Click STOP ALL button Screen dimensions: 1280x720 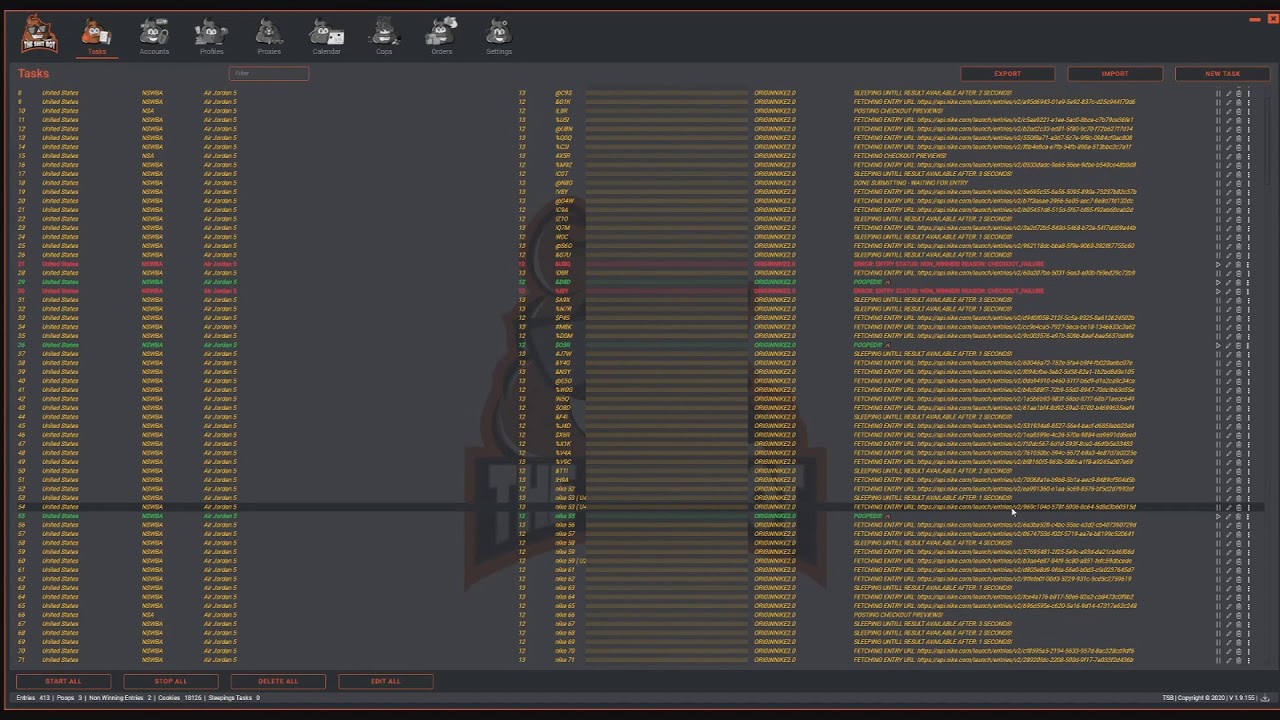(x=170, y=681)
